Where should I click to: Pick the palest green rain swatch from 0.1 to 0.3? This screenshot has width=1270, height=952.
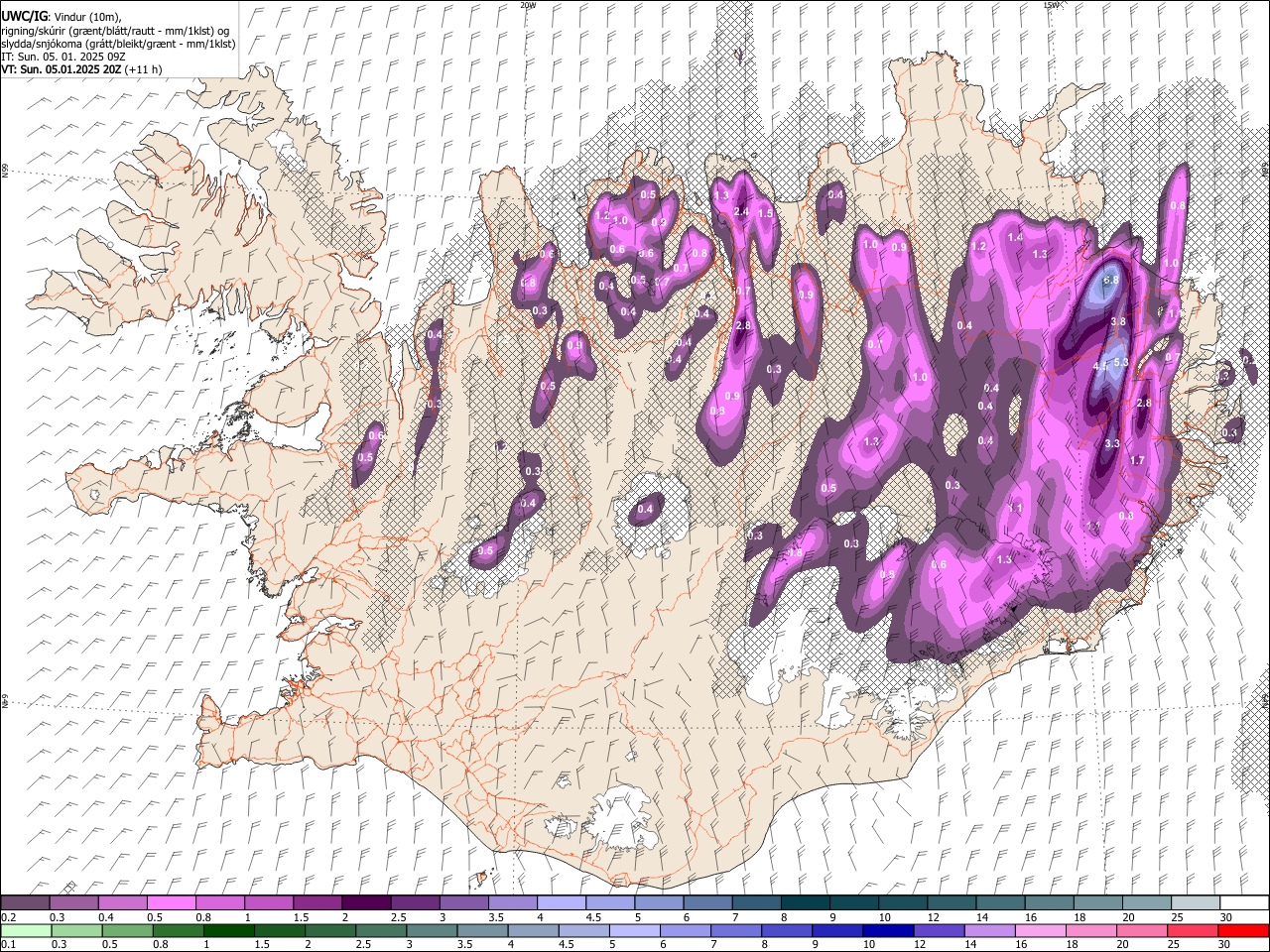tap(26, 930)
